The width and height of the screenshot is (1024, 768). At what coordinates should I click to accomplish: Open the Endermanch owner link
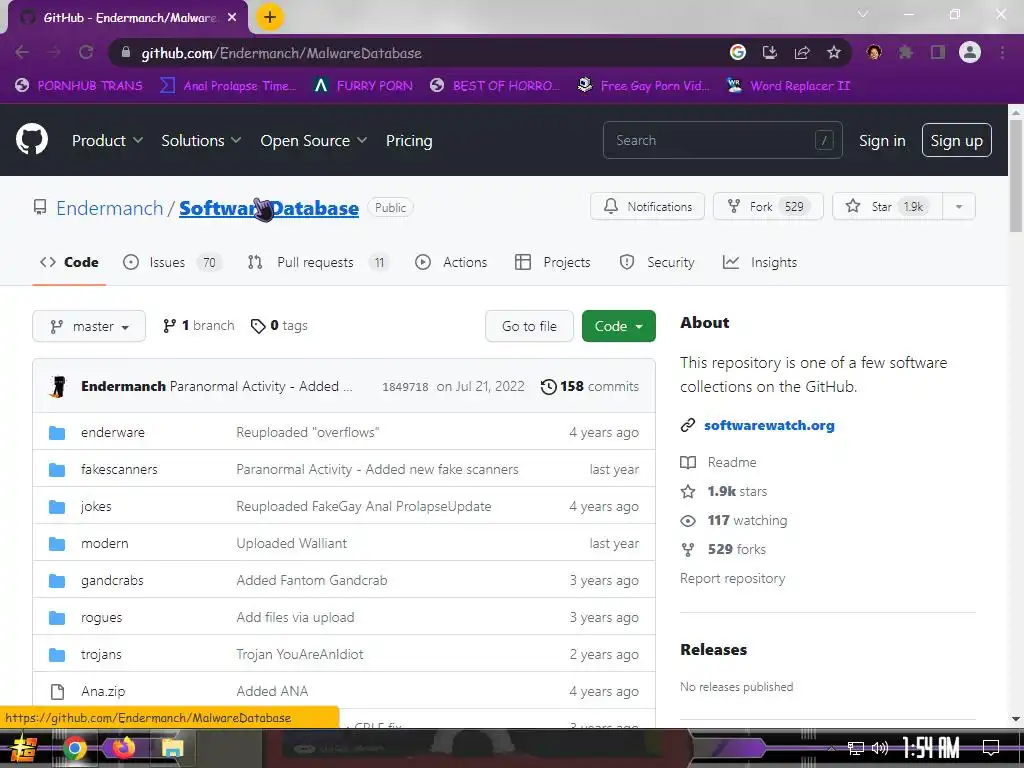point(109,208)
